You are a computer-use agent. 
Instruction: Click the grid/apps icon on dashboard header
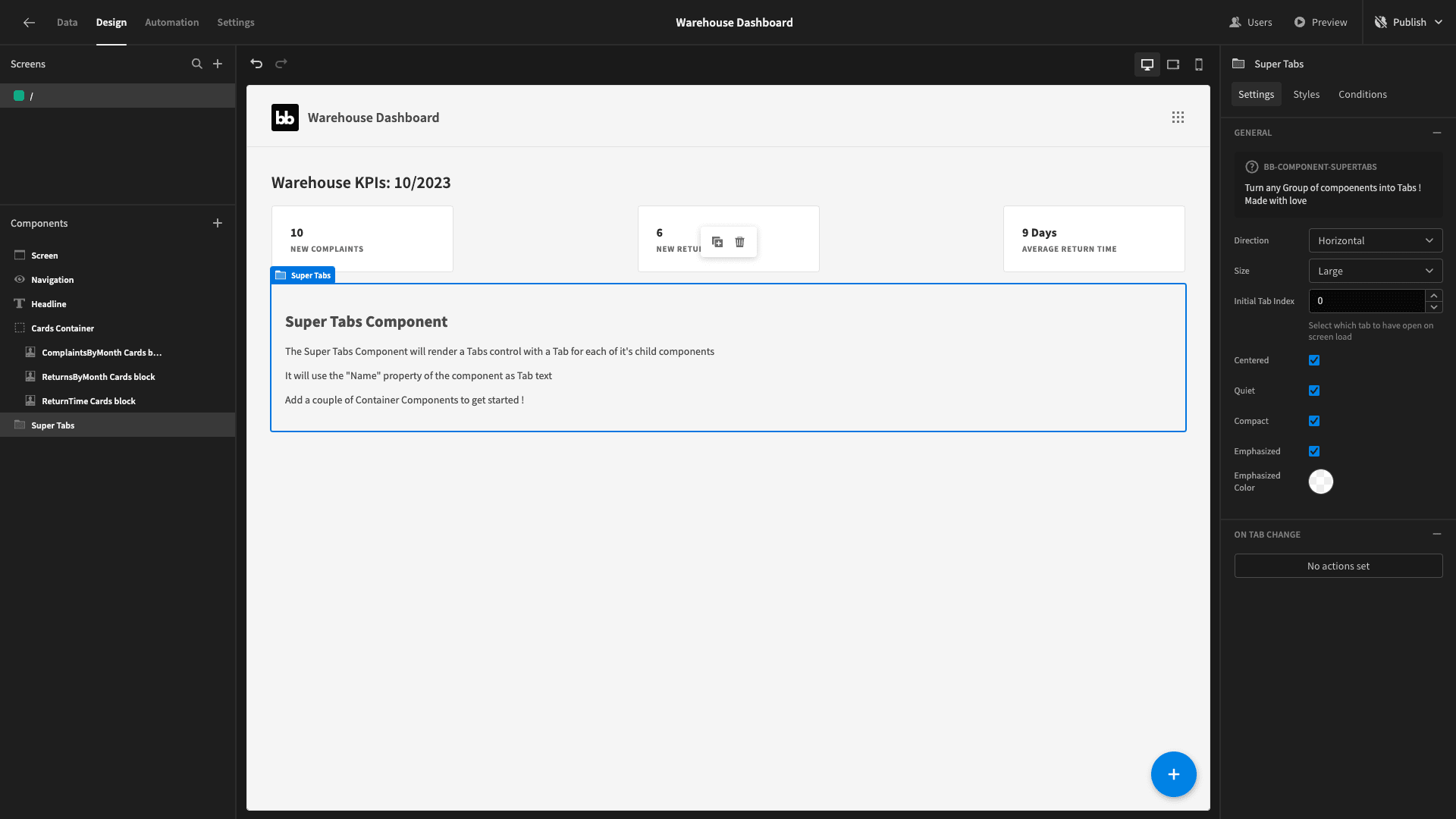1178,117
